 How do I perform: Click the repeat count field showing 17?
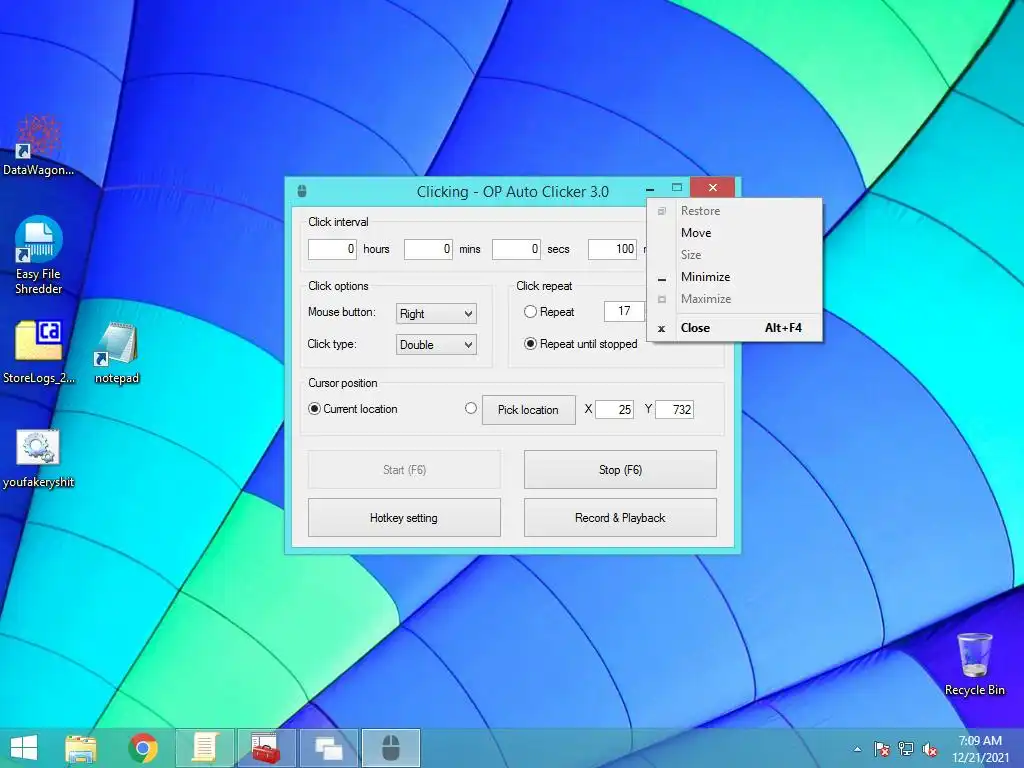[x=624, y=311]
